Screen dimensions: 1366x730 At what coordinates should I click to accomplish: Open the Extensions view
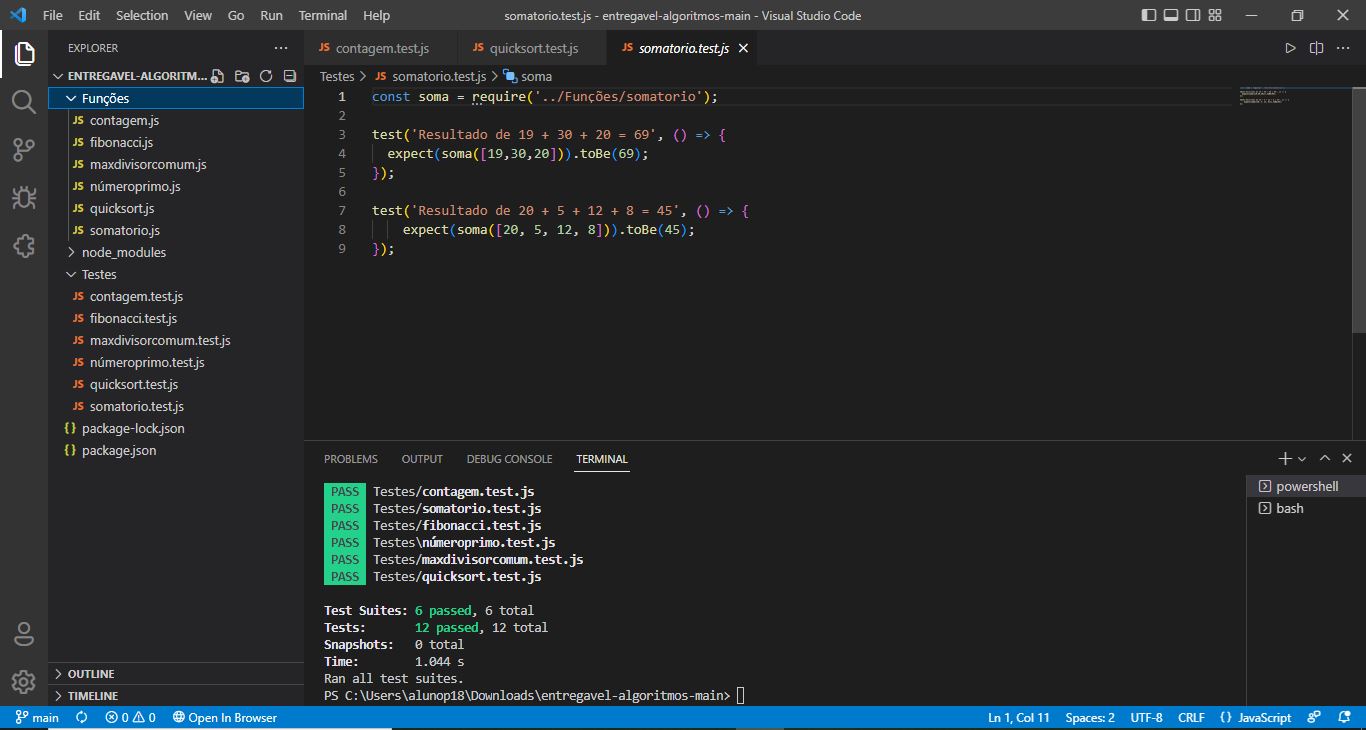(x=23, y=245)
